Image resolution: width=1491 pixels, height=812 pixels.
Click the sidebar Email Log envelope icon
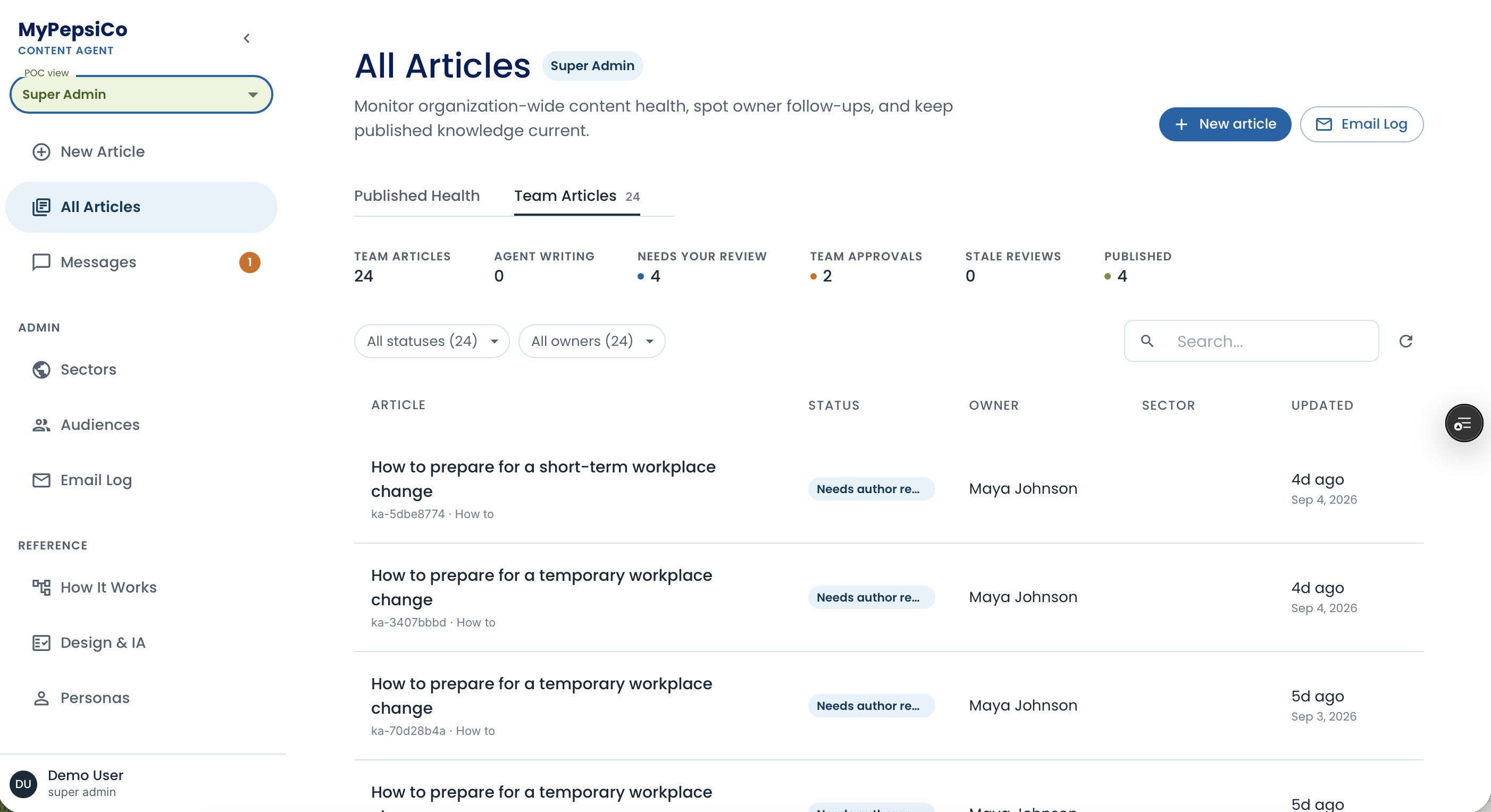pyautogui.click(x=41, y=480)
